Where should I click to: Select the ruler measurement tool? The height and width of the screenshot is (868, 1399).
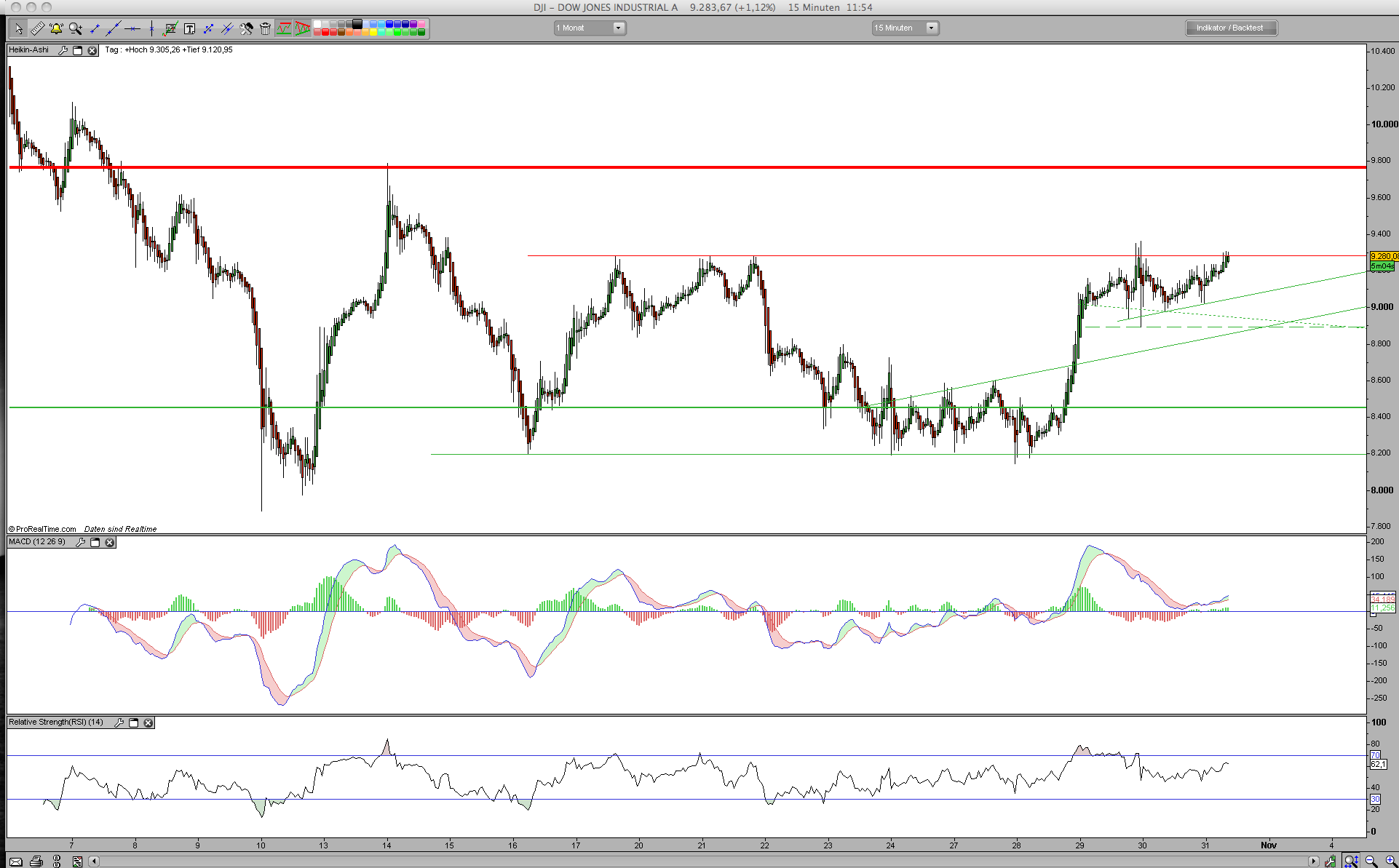pyautogui.click(x=37, y=29)
